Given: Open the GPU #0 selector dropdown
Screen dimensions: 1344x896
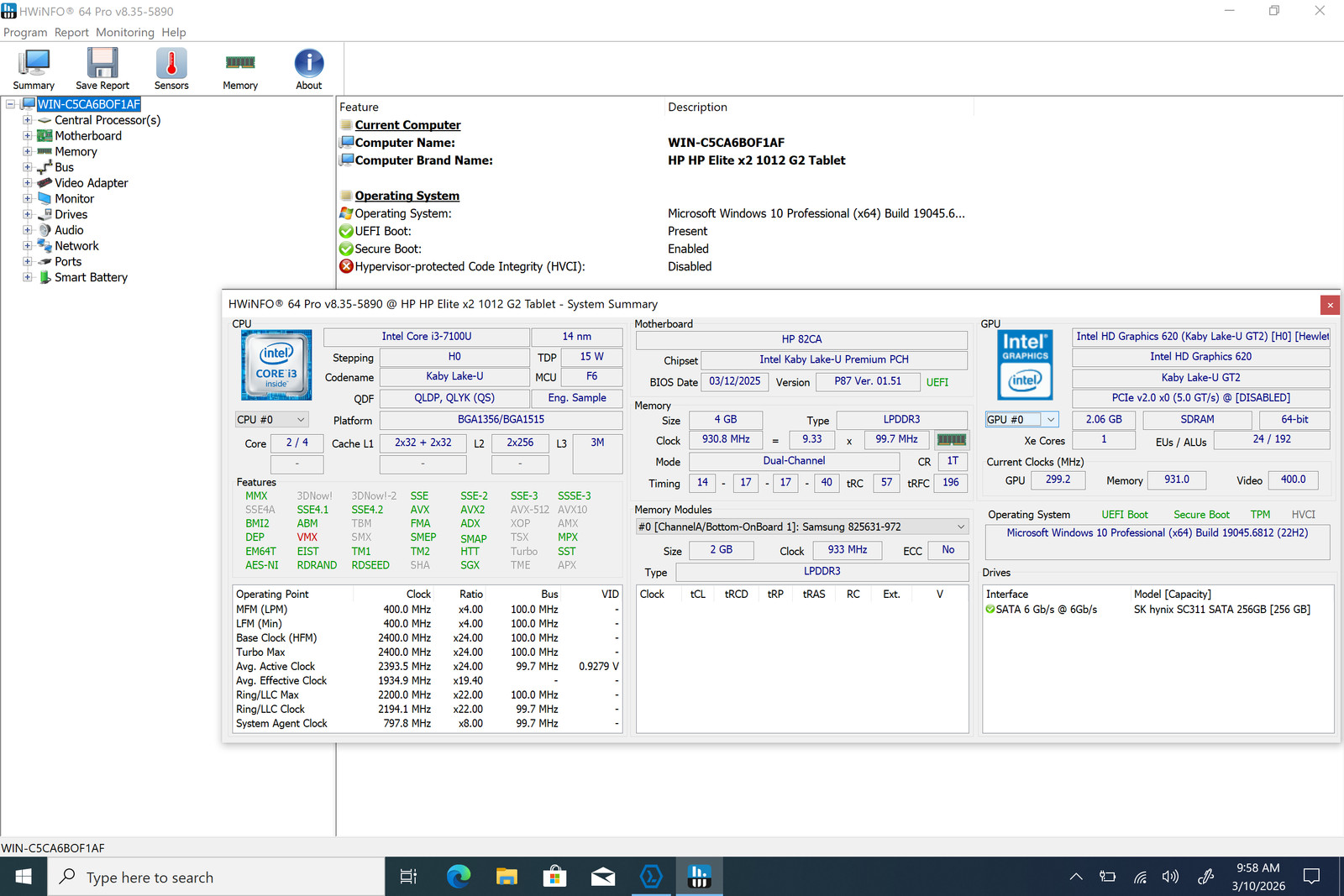Looking at the screenshot, I should [1021, 419].
